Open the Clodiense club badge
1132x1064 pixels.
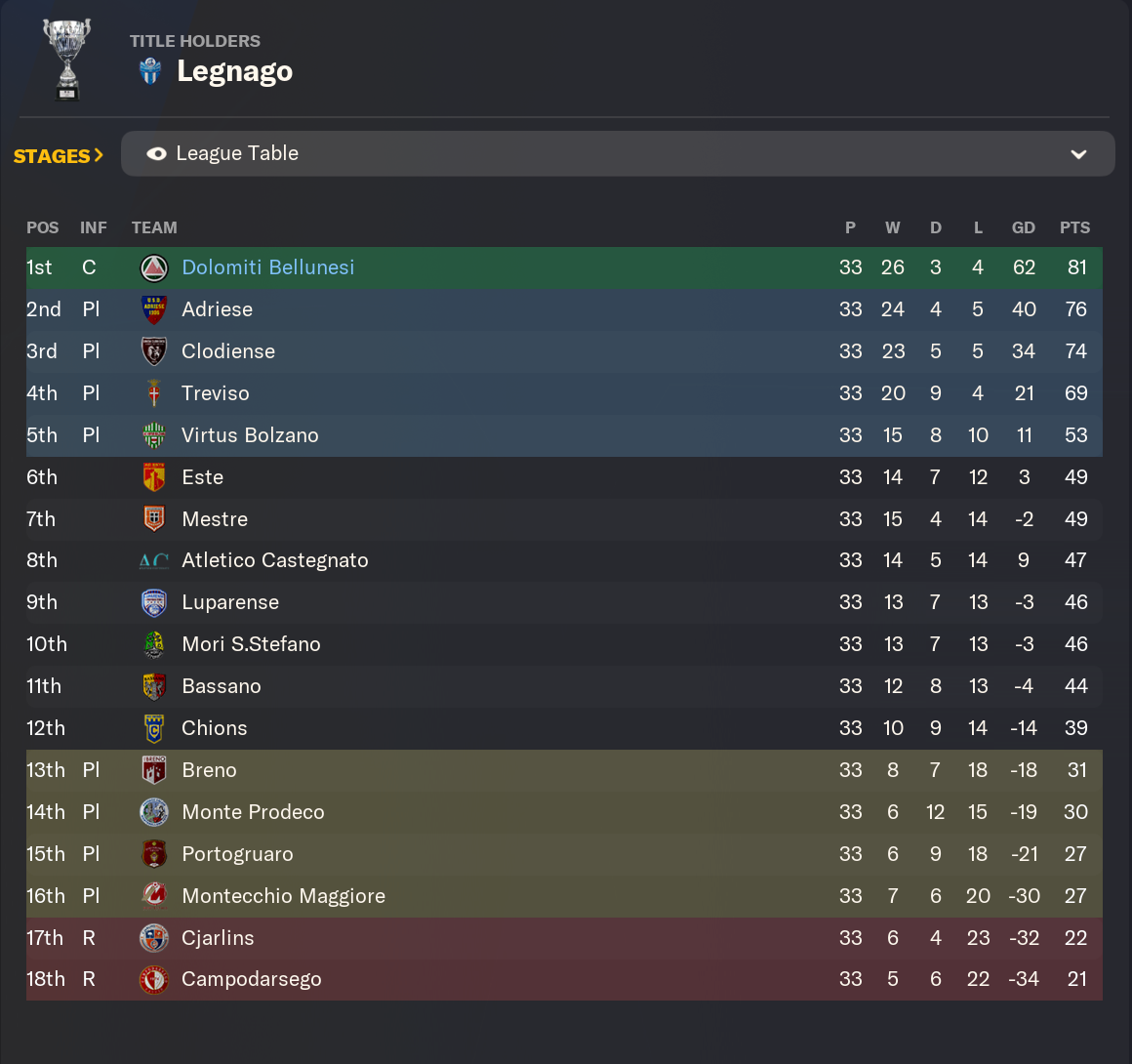pyautogui.click(x=154, y=351)
